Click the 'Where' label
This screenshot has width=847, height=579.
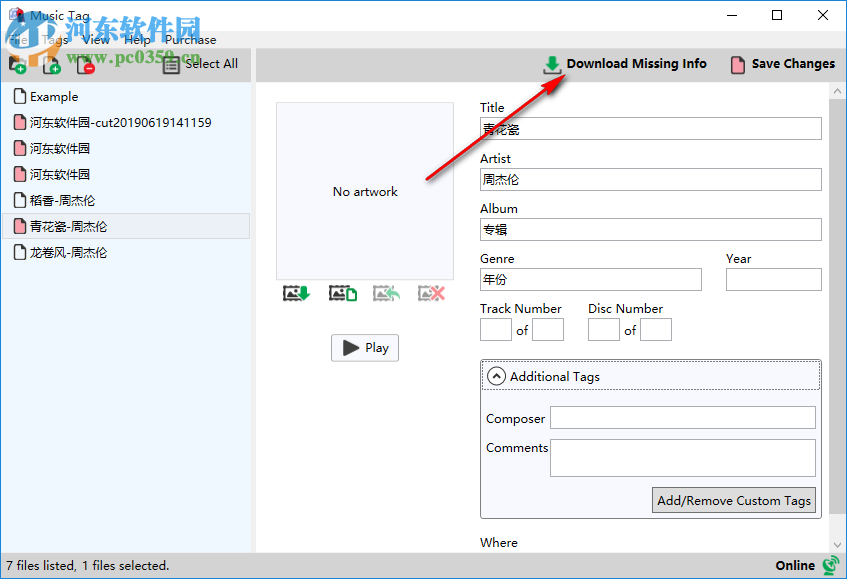(499, 543)
